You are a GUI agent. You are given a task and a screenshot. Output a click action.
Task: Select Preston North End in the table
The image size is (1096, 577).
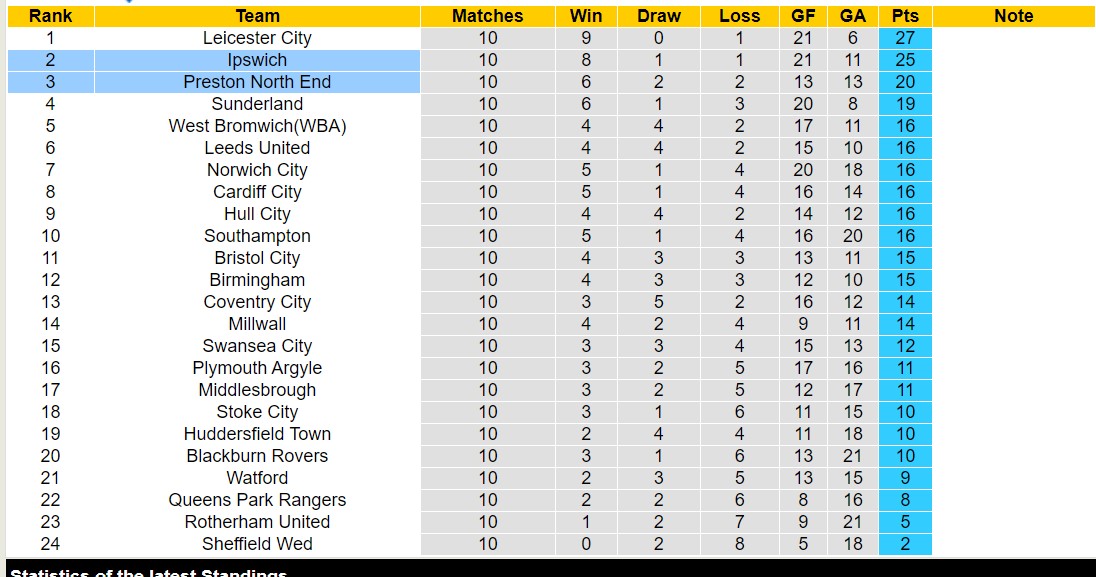tap(257, 82)
